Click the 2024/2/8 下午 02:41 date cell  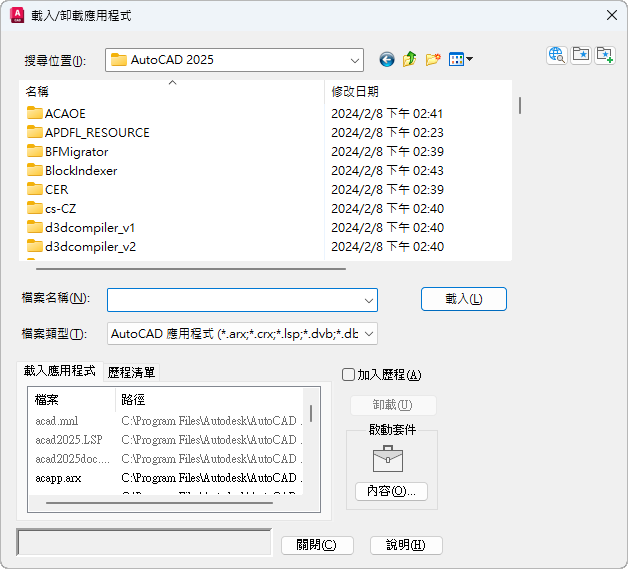[x=387, y=114]
